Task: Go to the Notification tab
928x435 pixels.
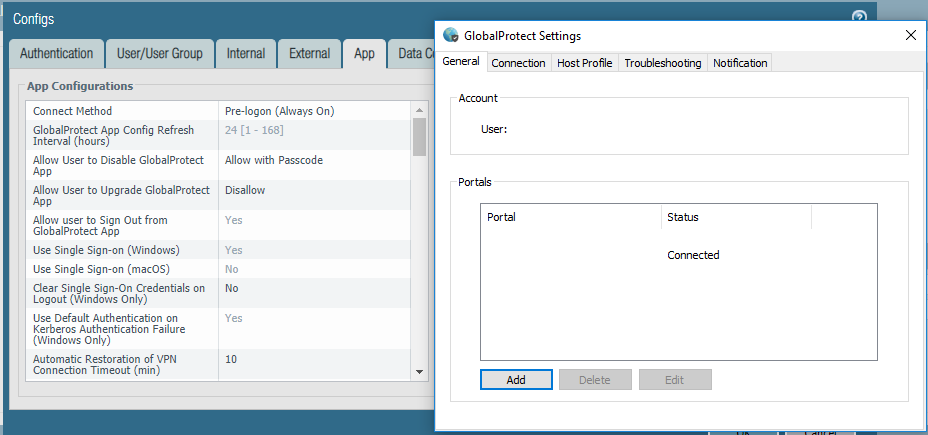Action: click(x=740, y=63)
